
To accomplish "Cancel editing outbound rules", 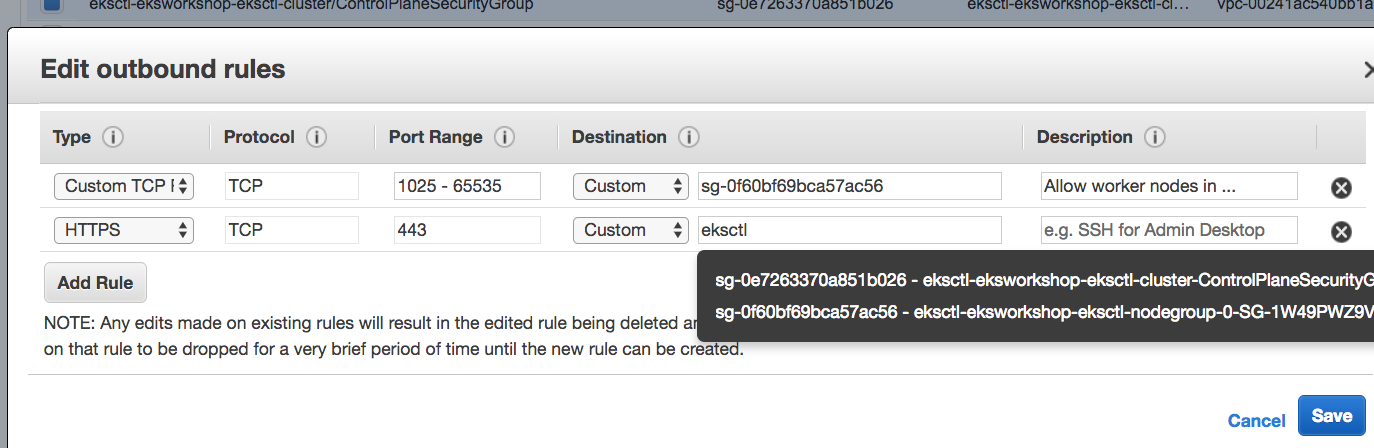I will (x=1256, y=421).
